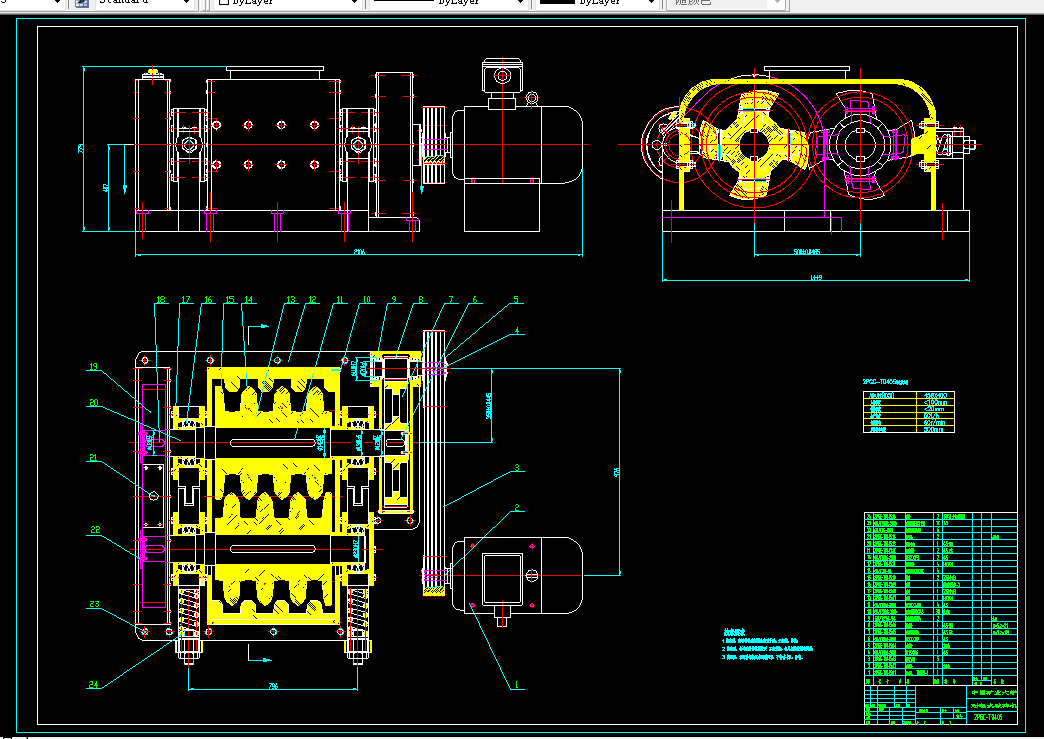Select part label 1 near the motor

pos(516,684)
